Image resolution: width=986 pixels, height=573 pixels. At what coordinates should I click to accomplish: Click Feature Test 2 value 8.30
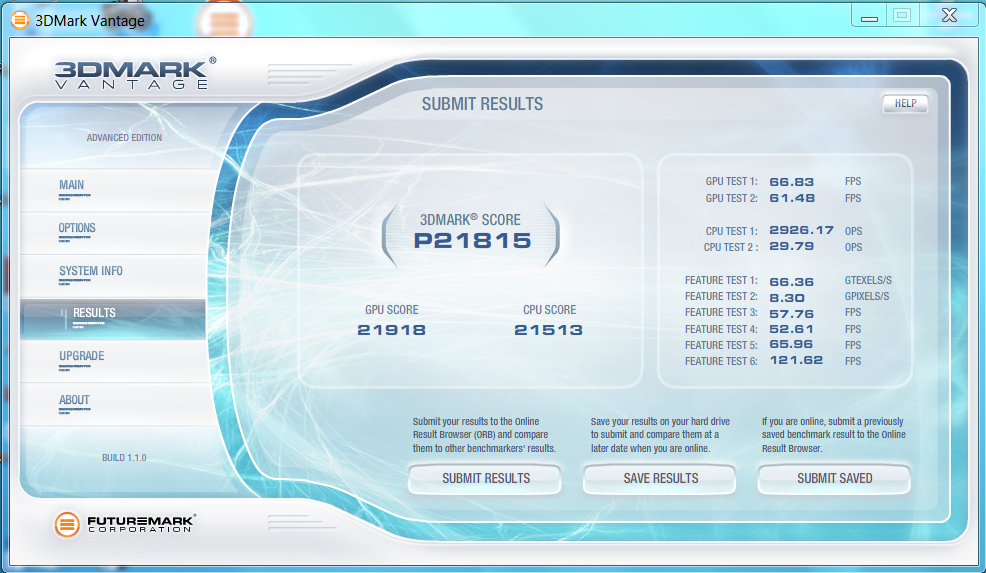point(787,298)
